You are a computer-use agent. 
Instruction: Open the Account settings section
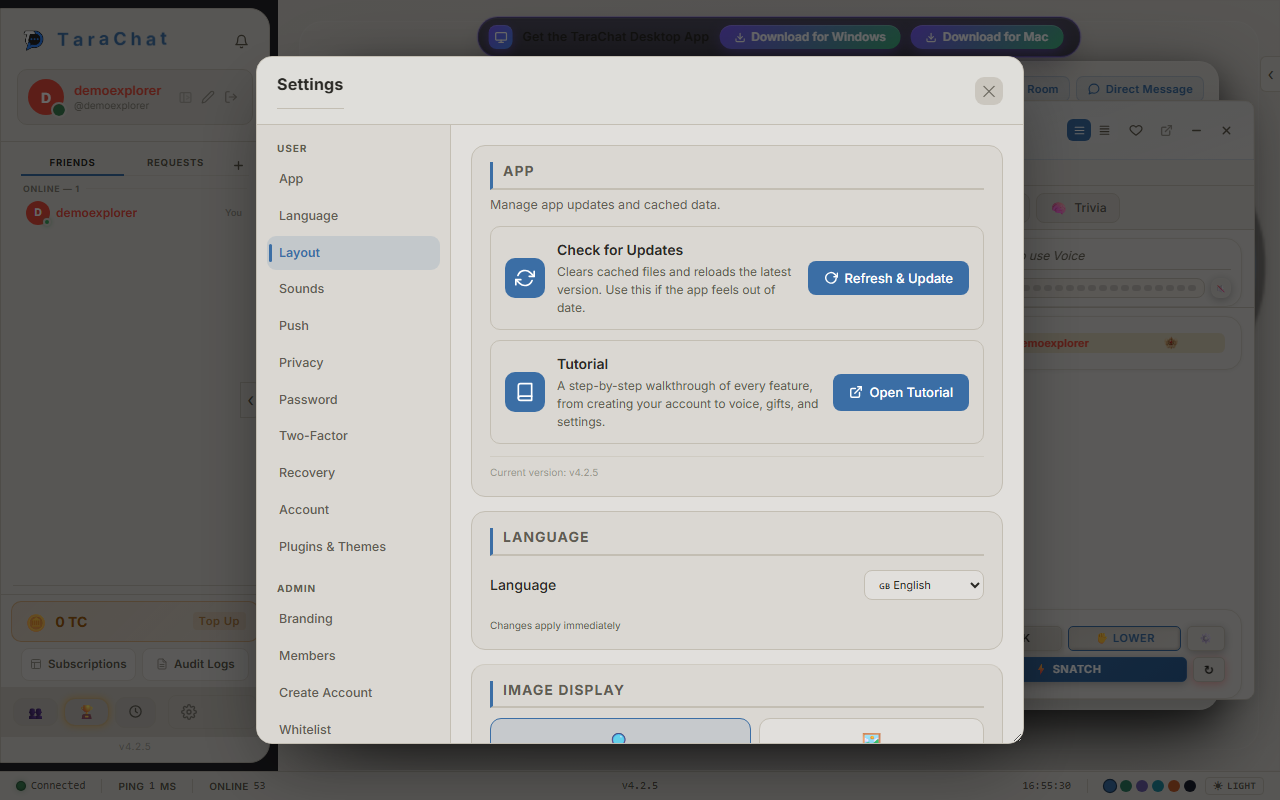(354, 510)
